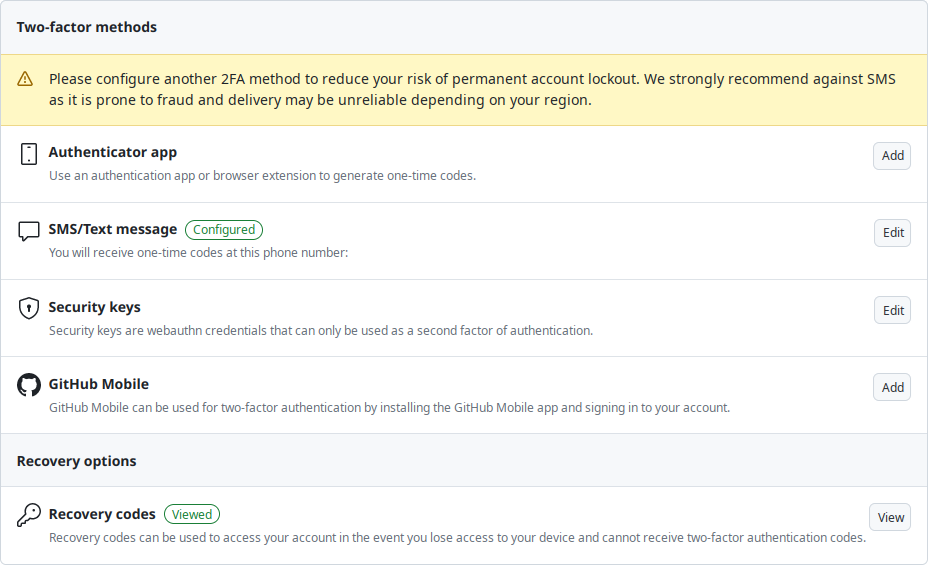View the Recovery codes
The width and height of the screenshot is (928, 565).
point(890,518)
